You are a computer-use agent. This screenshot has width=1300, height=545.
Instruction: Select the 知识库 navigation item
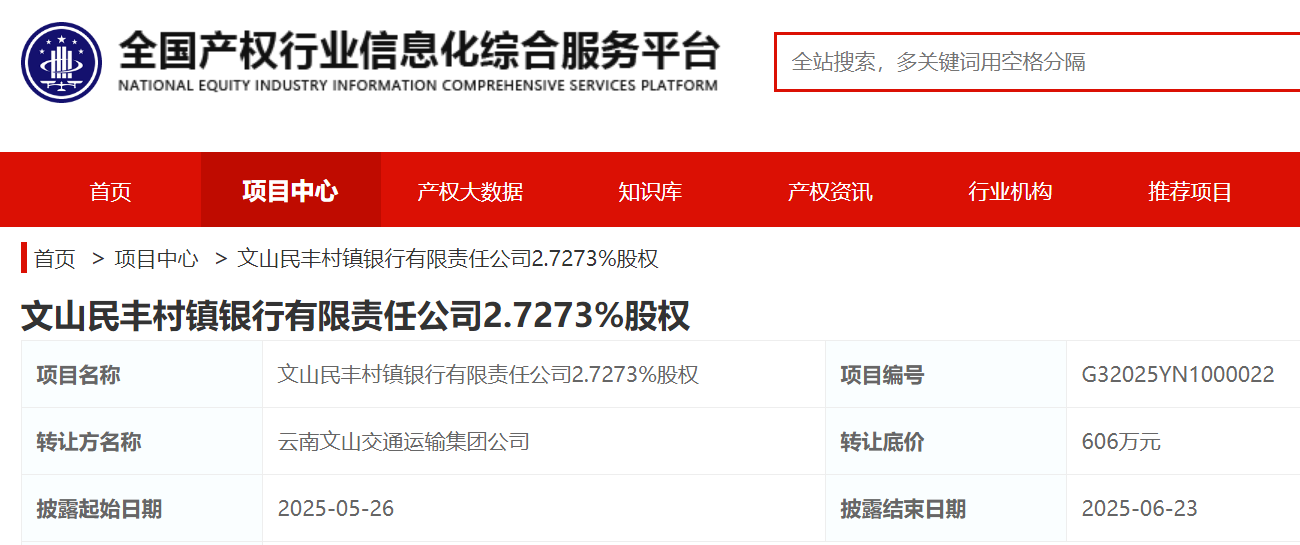(x=650, y=191)
